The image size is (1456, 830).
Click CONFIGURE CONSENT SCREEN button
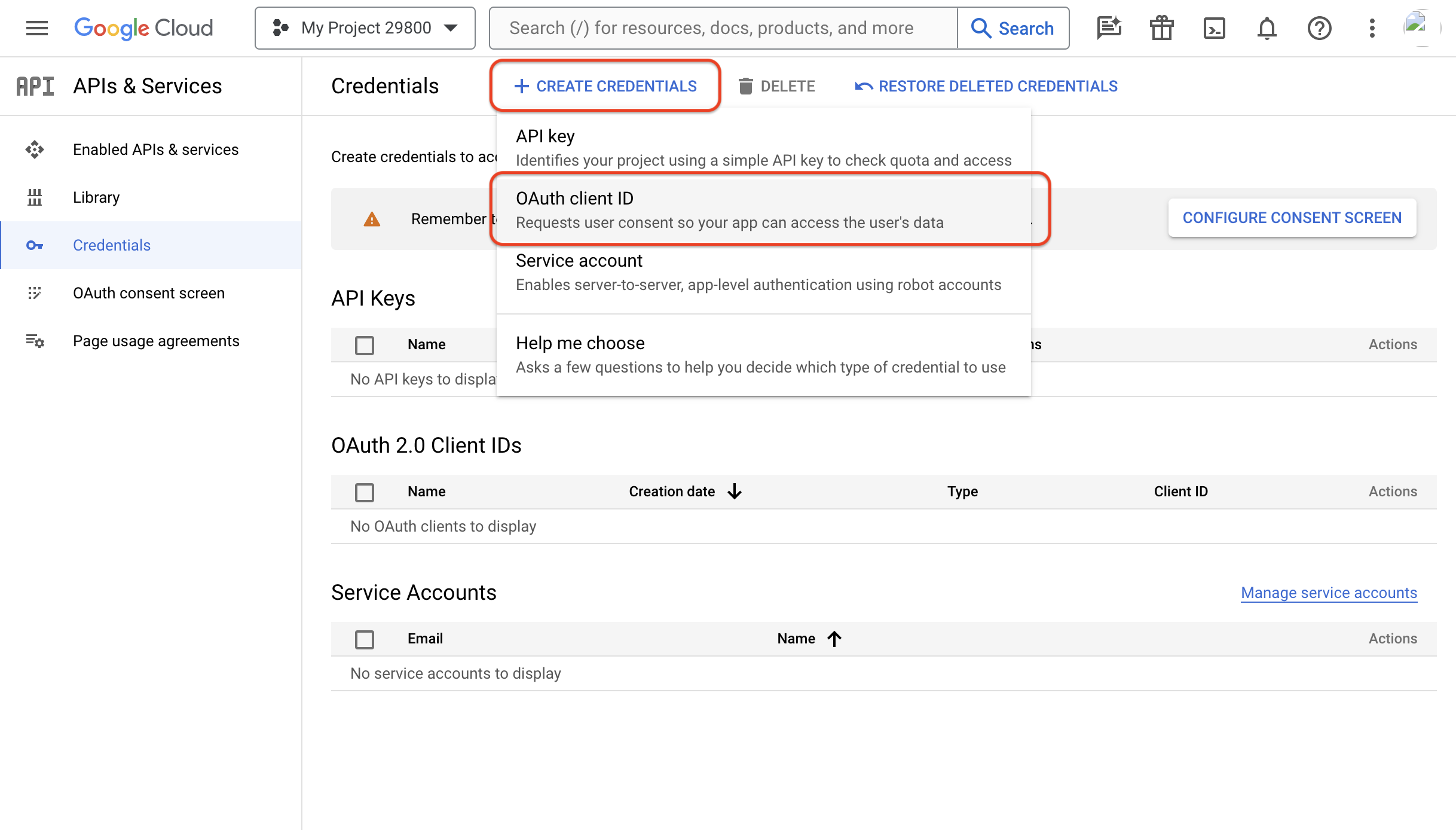1292,217
